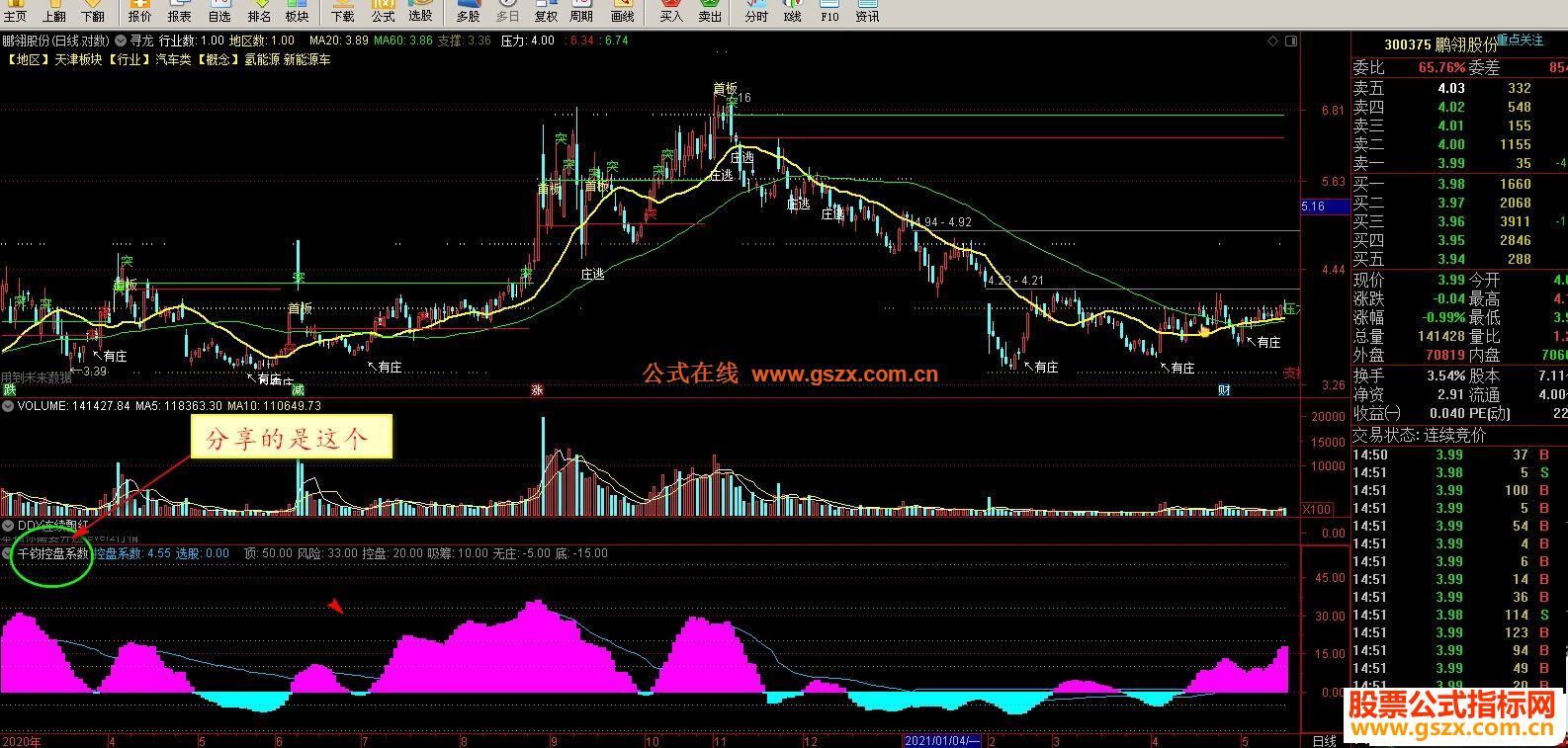Click the 汽车类 industry tag
This screenshot has height=748, width=1568.
click(172, 60)
